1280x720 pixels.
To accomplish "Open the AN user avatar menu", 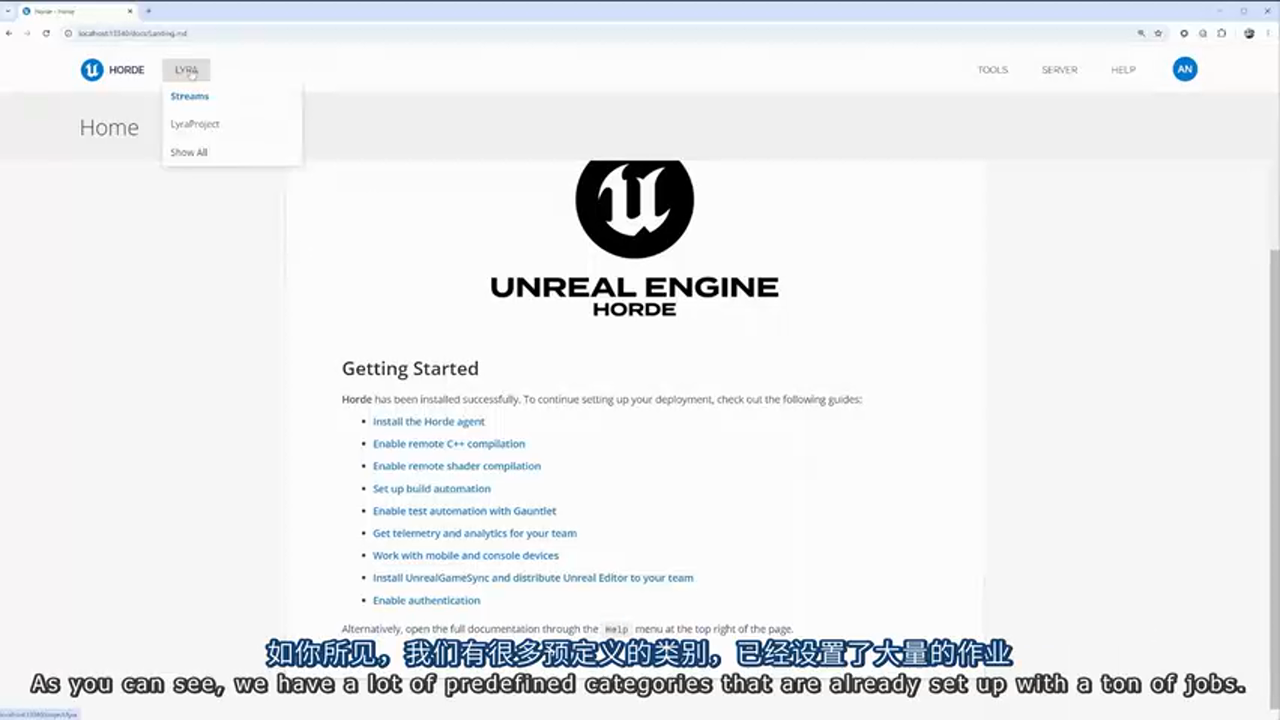I will 1184,69.
